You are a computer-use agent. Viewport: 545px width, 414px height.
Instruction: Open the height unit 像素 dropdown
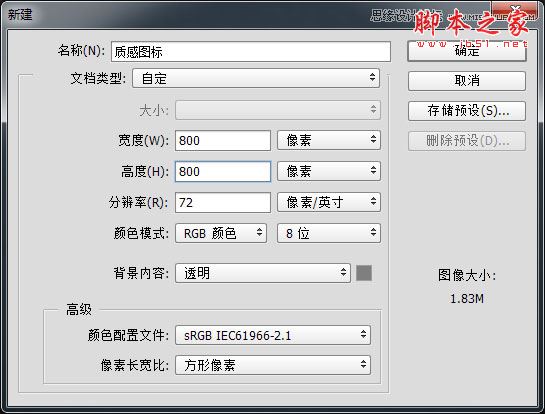(329, 171)
